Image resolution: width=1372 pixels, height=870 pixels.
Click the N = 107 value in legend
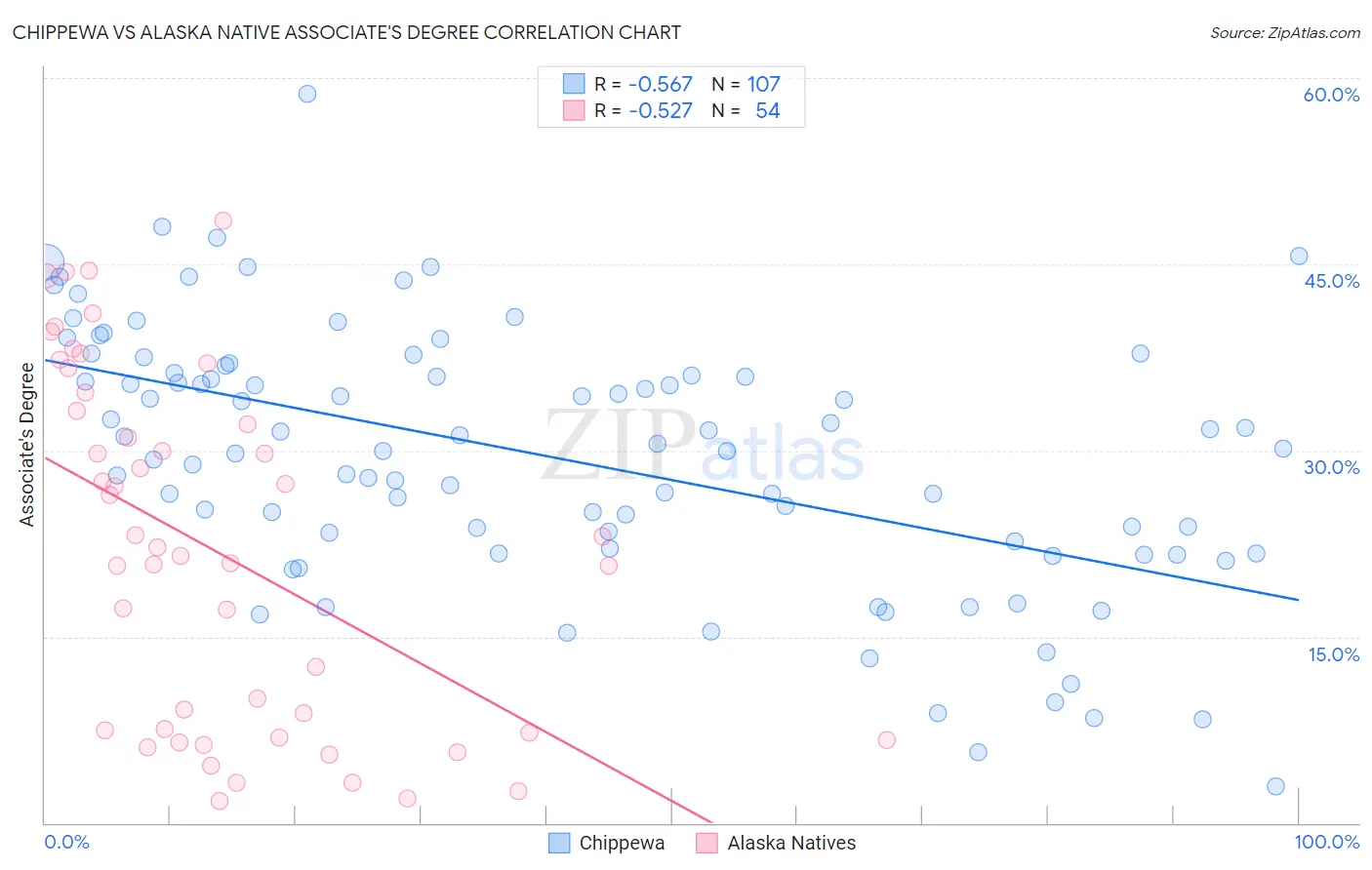pos(746,84)
